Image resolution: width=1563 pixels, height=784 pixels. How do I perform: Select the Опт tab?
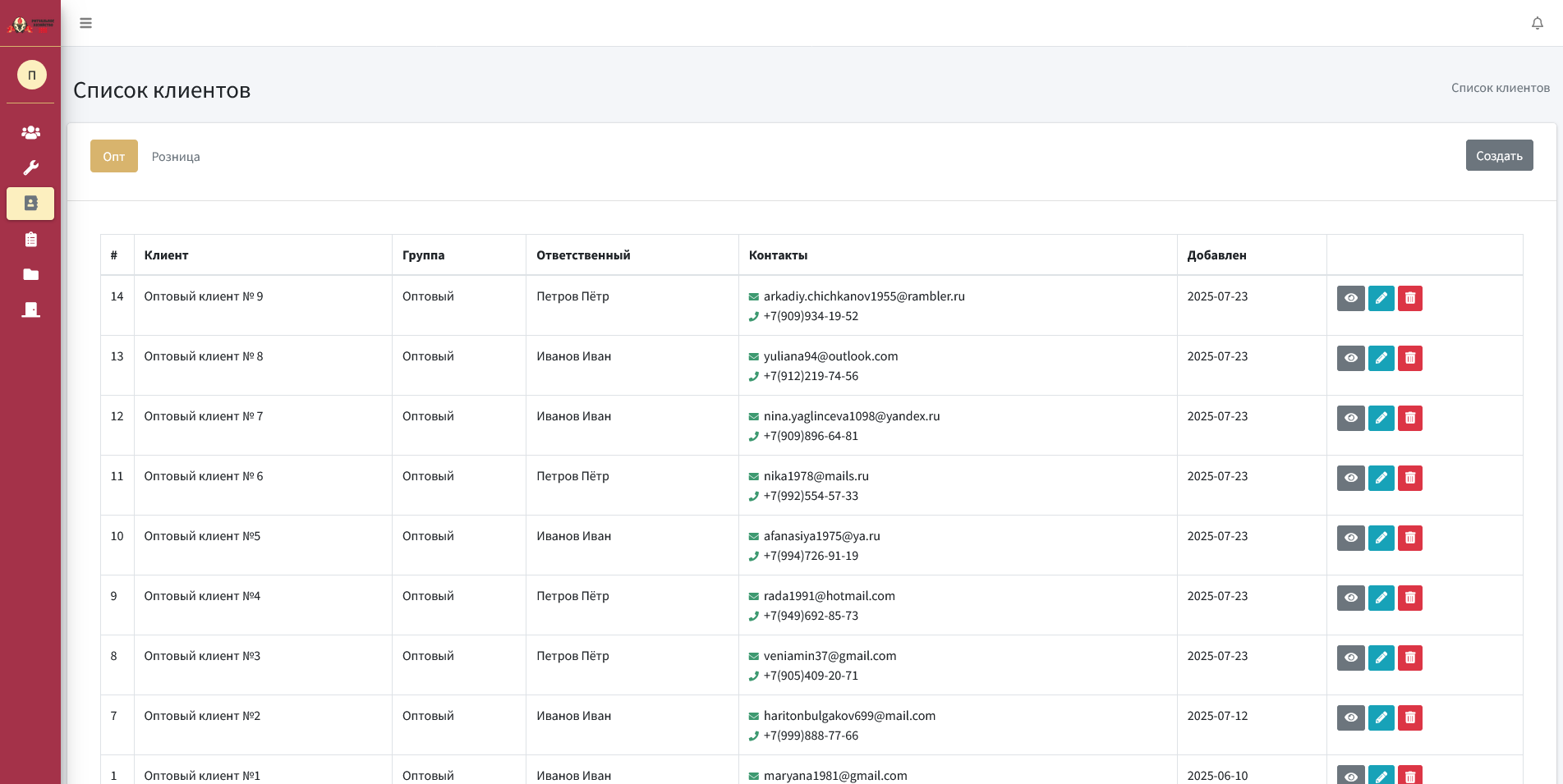click(x=113, y=156)
